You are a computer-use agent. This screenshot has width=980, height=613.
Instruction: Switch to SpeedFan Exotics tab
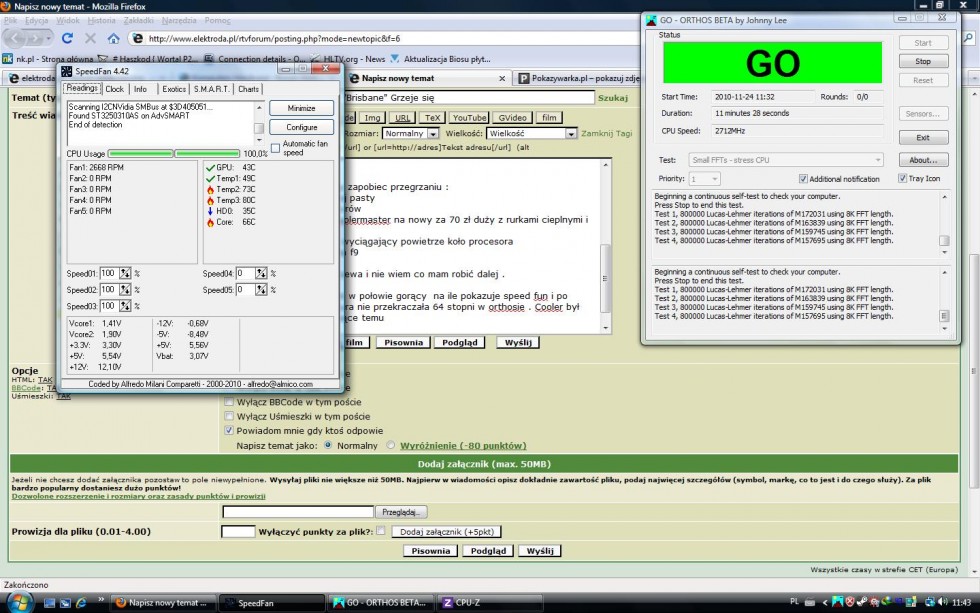[x=174, y=89]
